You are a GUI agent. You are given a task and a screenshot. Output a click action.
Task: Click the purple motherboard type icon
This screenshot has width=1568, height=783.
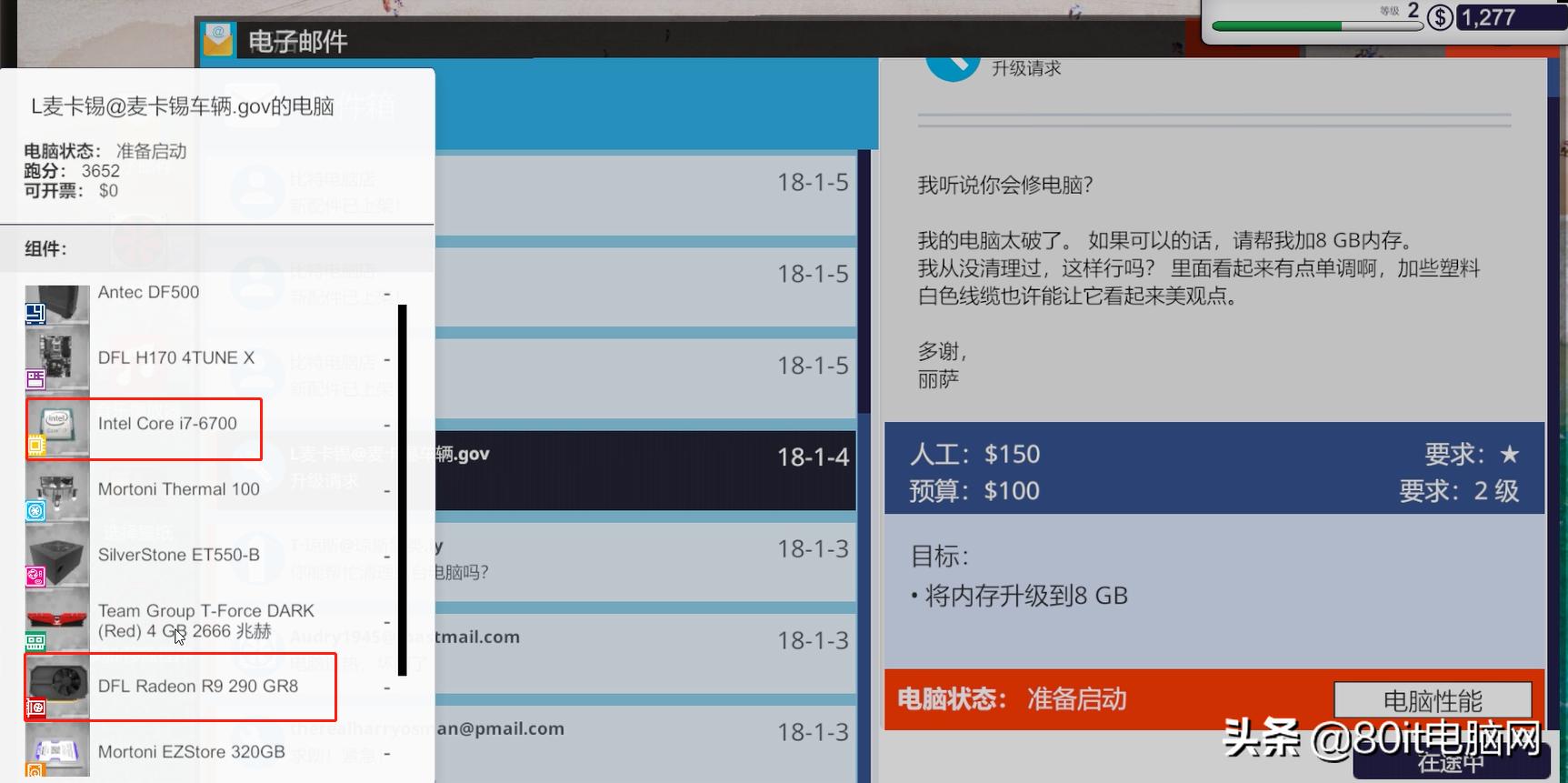click(35, 379)
